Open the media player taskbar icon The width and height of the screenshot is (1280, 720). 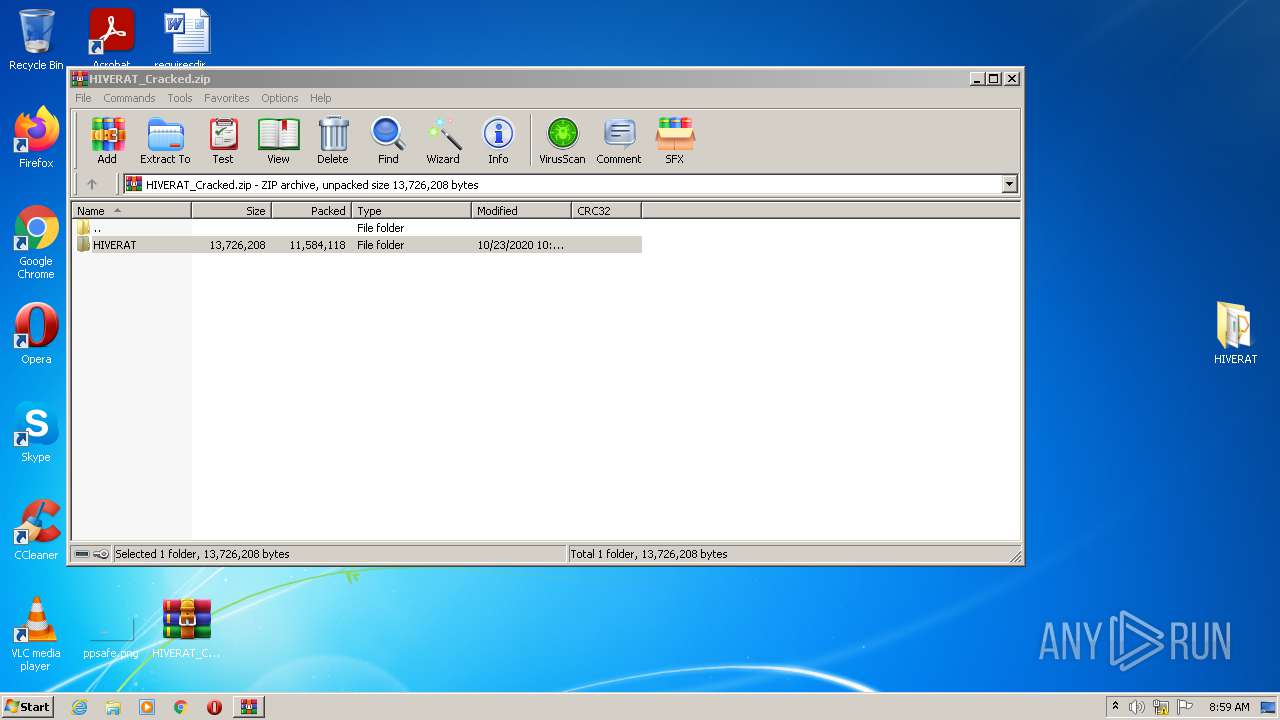pyautogui.click(x=147, y=707)
